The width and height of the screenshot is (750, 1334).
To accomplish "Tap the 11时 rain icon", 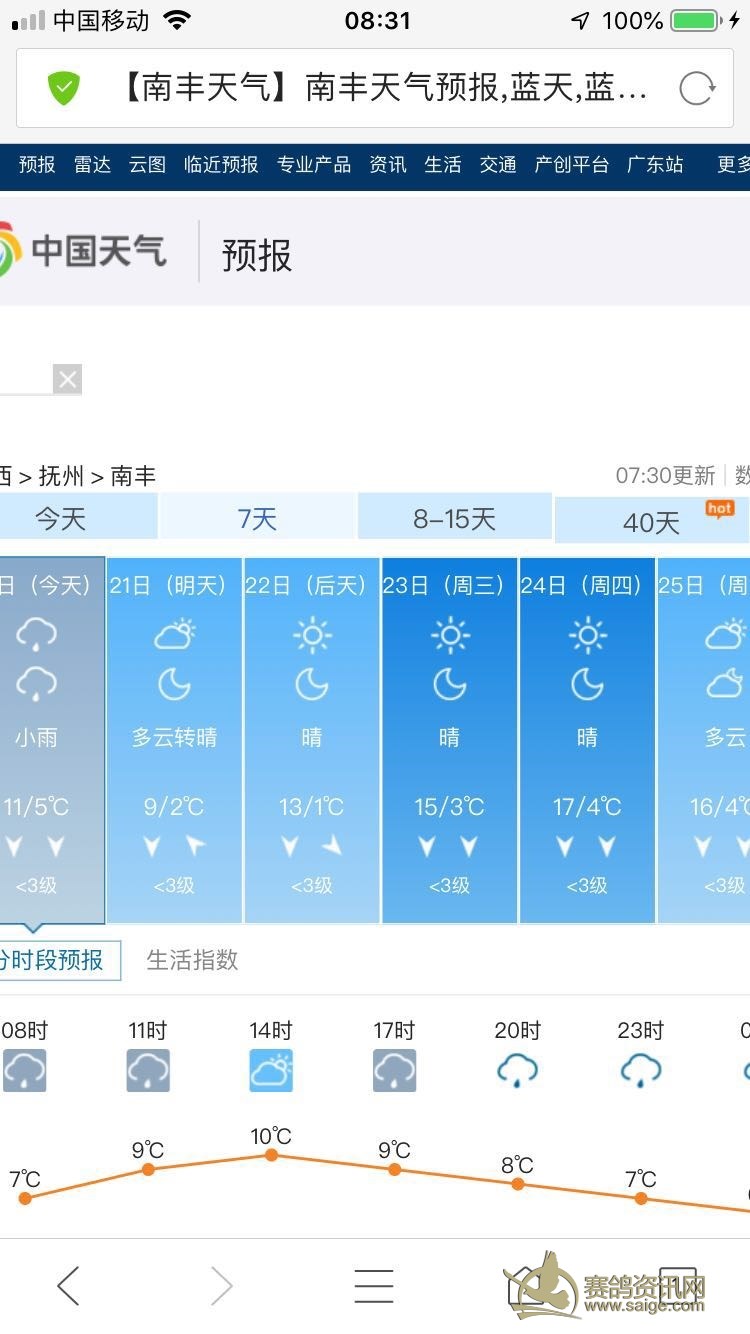I will (x=148, y=1071).
